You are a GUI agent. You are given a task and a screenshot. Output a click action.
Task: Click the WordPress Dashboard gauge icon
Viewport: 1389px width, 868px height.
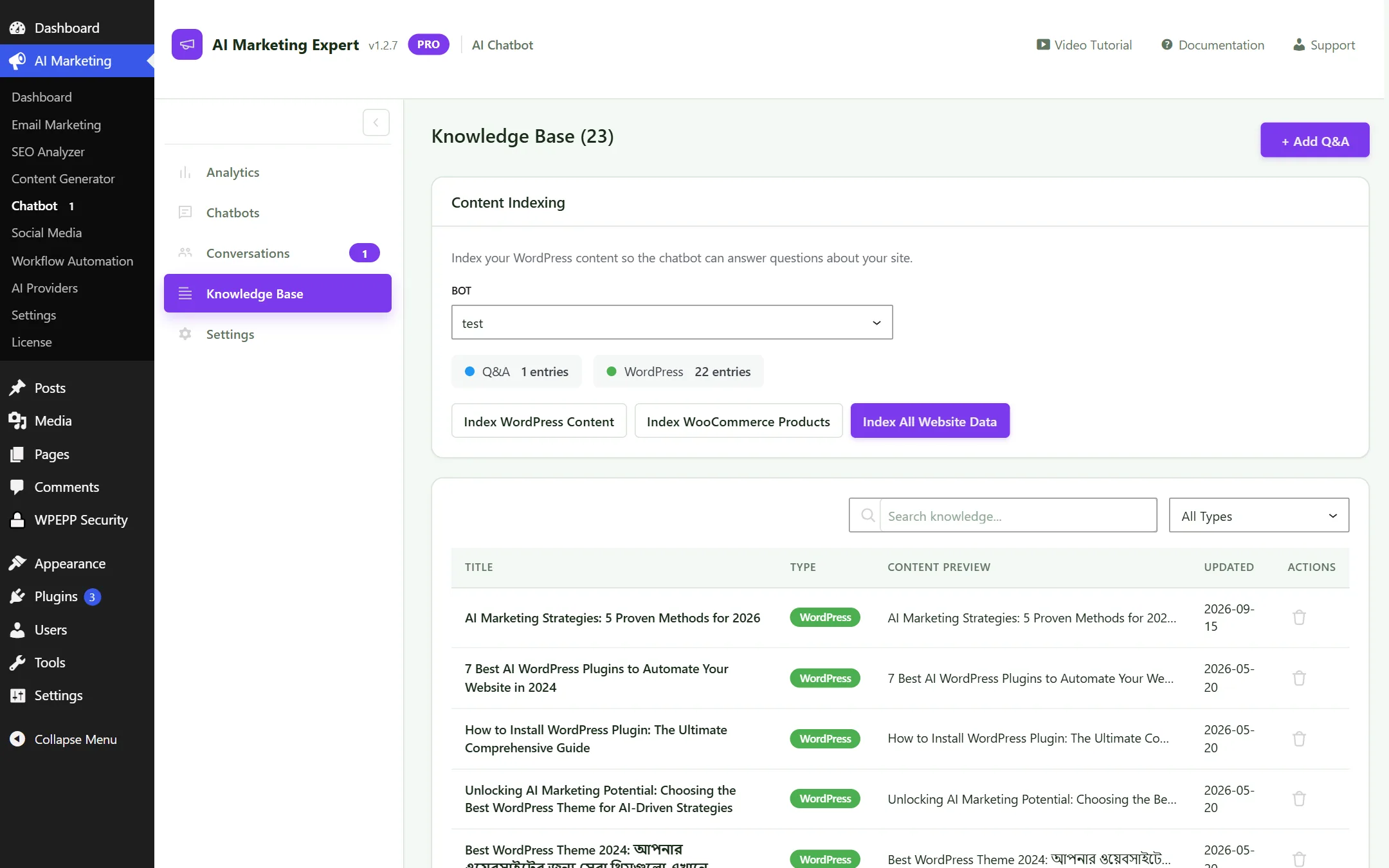click(x=17, y=28)
